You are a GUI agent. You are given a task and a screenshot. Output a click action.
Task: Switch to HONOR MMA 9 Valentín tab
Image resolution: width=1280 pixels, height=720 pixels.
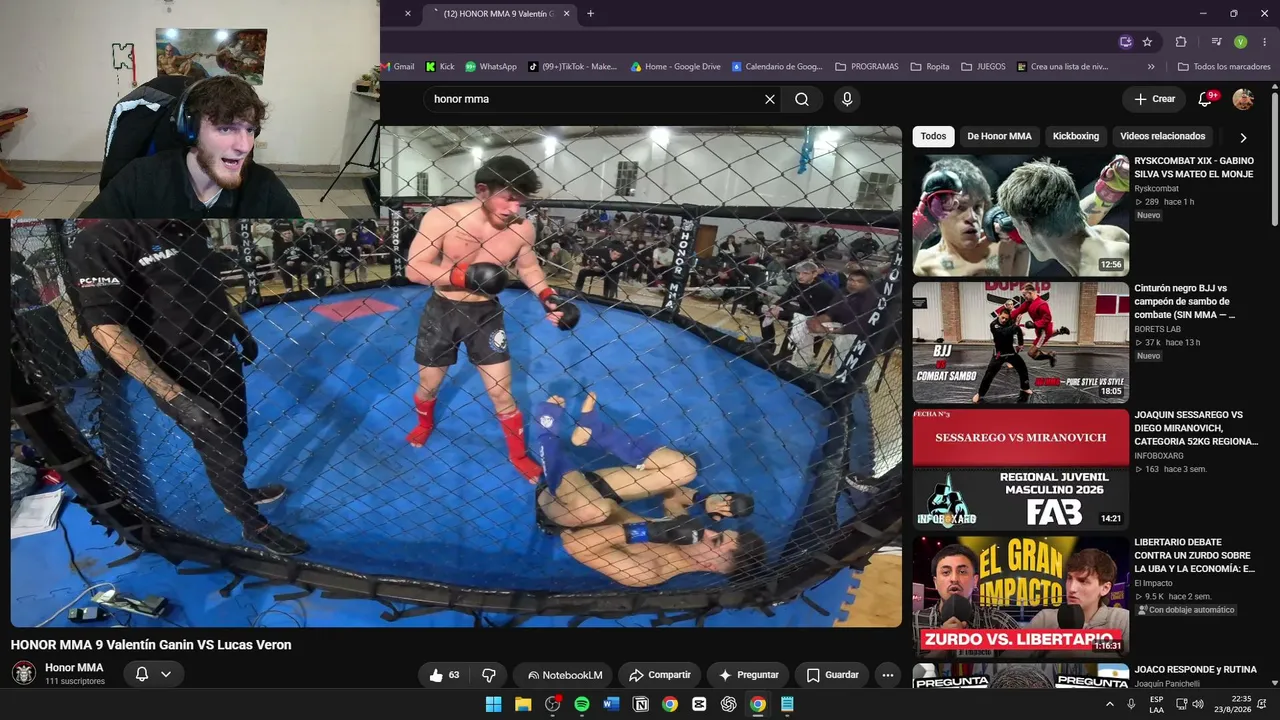tap(500, 14)
